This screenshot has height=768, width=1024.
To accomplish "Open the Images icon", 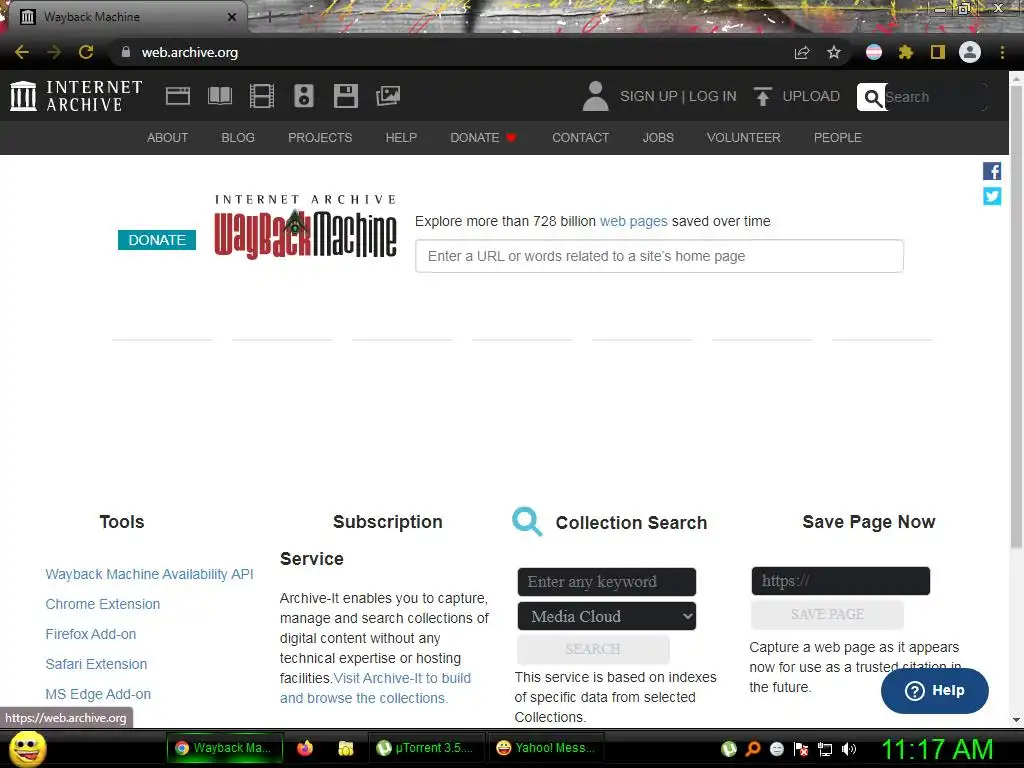I will 388,96.
